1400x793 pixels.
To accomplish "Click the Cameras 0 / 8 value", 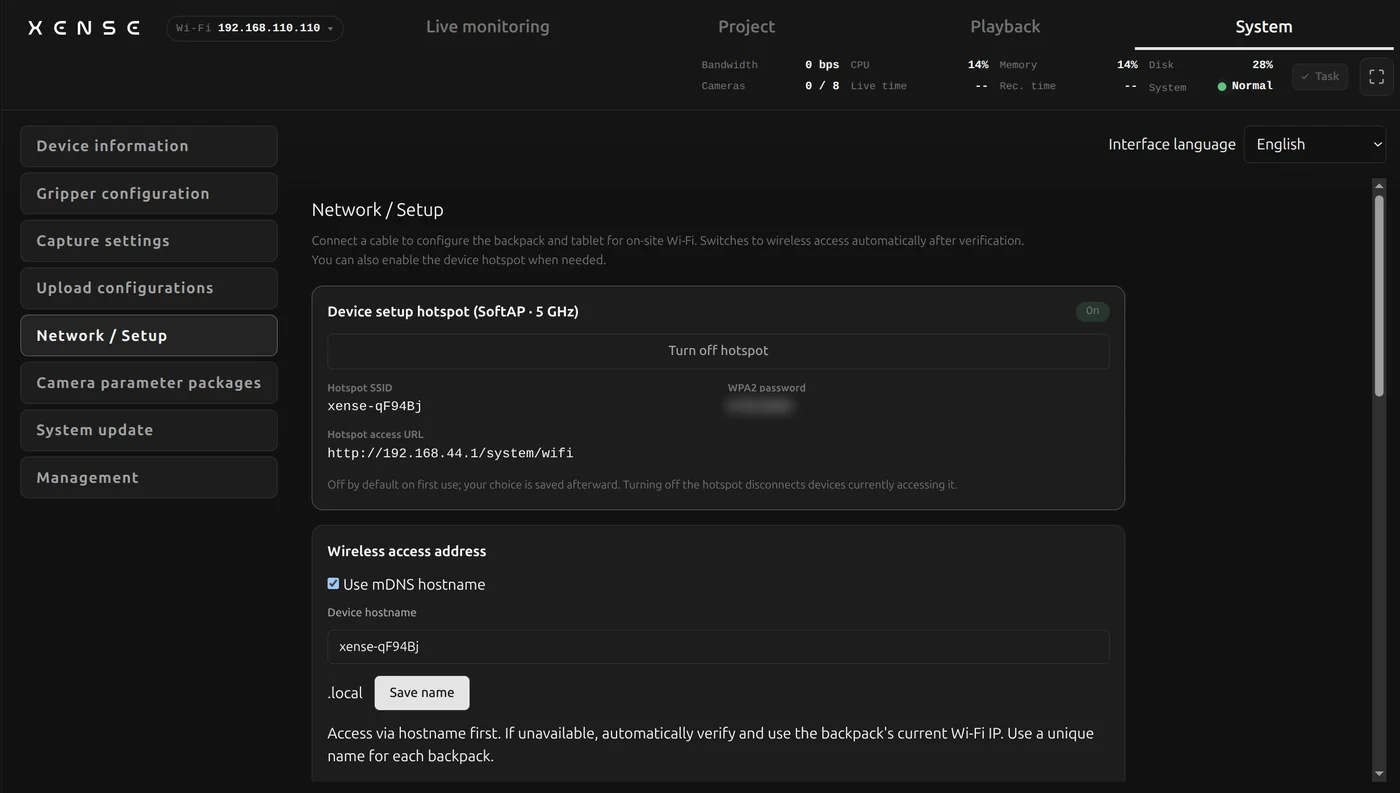I will pyautogui.click(x=822, y=86).
